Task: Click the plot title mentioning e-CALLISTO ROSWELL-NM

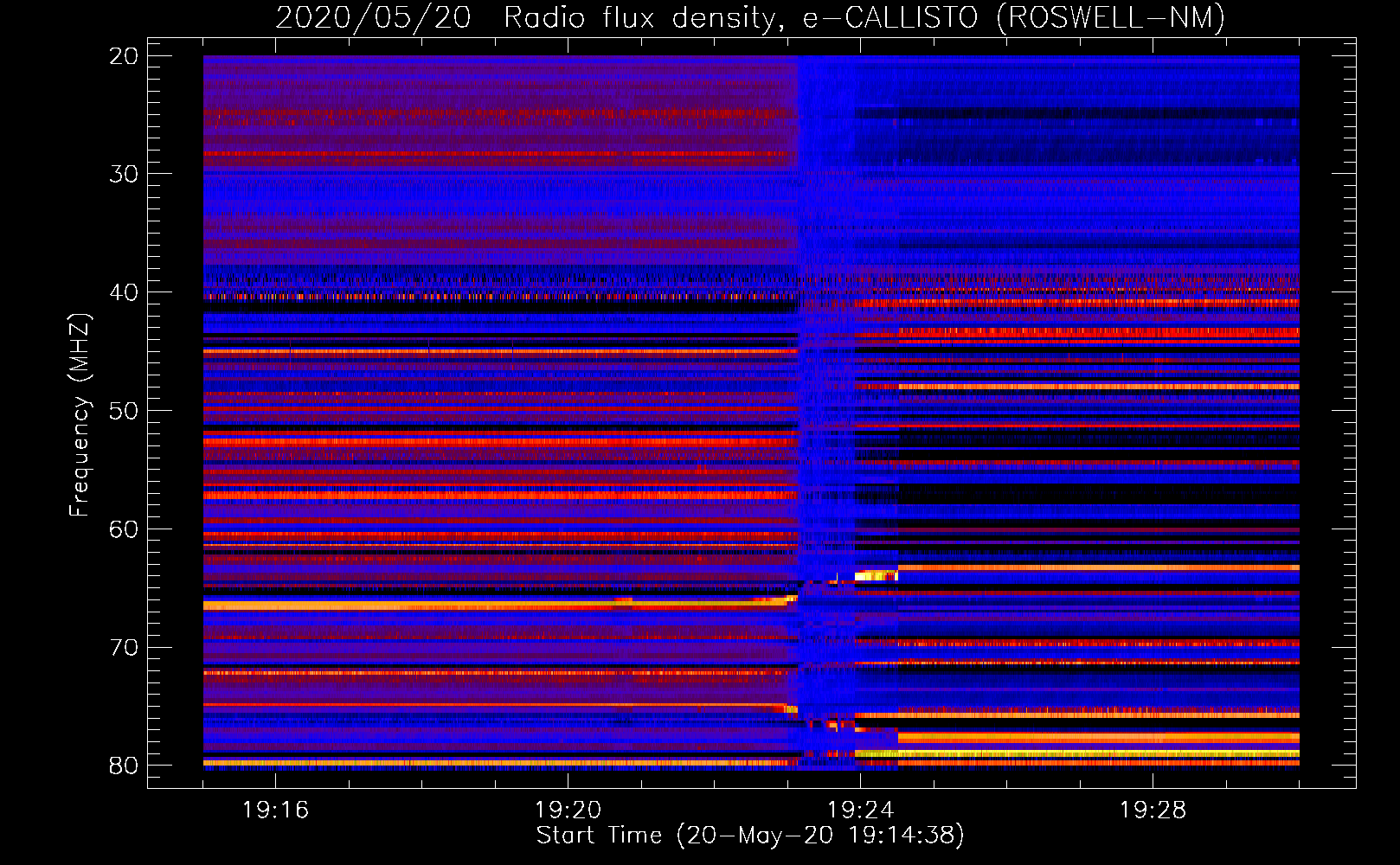Action: click(x=750, y=17)
